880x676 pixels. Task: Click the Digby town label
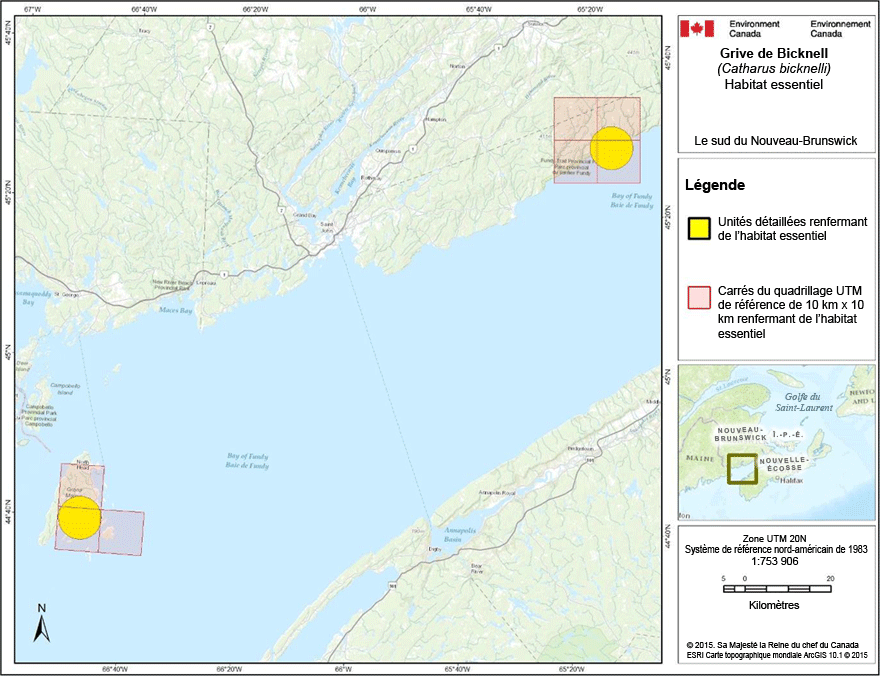pos(433,548)
